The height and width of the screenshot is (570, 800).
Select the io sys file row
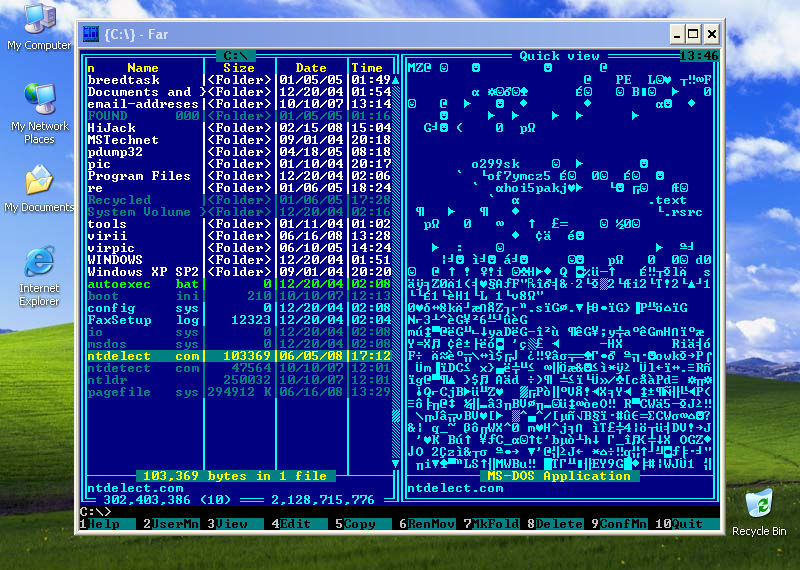[239, 332]
